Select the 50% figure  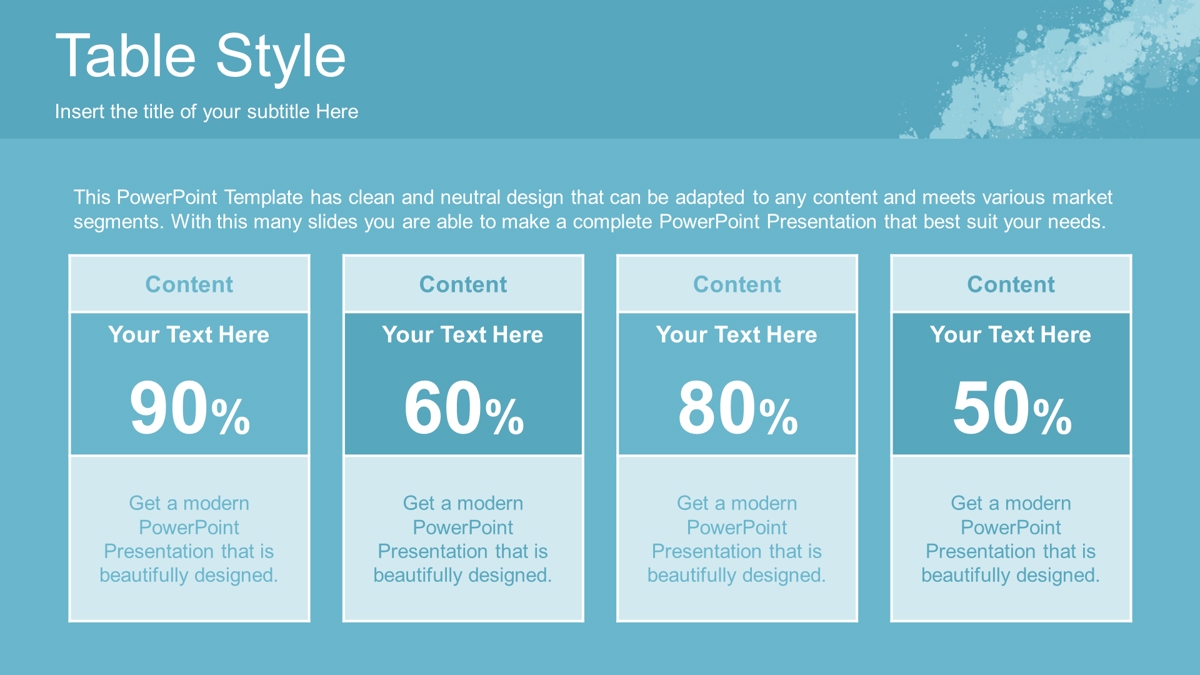pyautogui.click(x=1011, y=410)
